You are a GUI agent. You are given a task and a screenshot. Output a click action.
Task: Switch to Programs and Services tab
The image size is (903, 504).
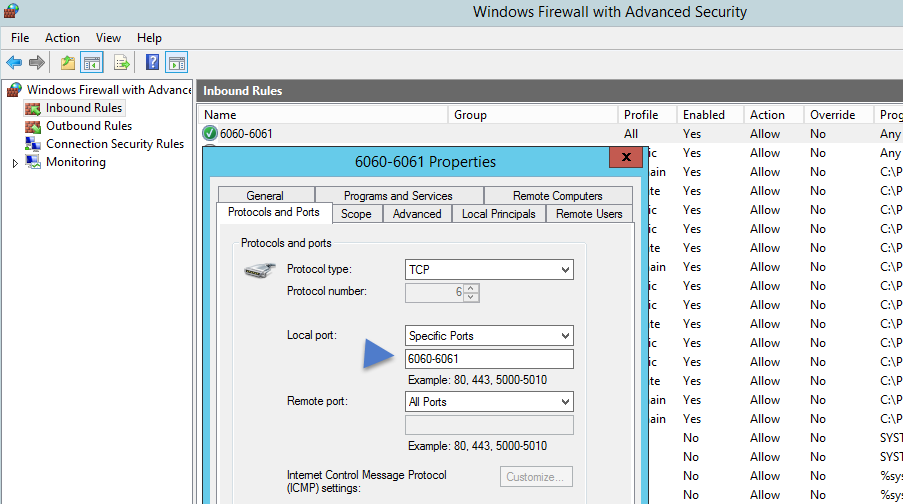pyautogui.click(x=399, y=196)
